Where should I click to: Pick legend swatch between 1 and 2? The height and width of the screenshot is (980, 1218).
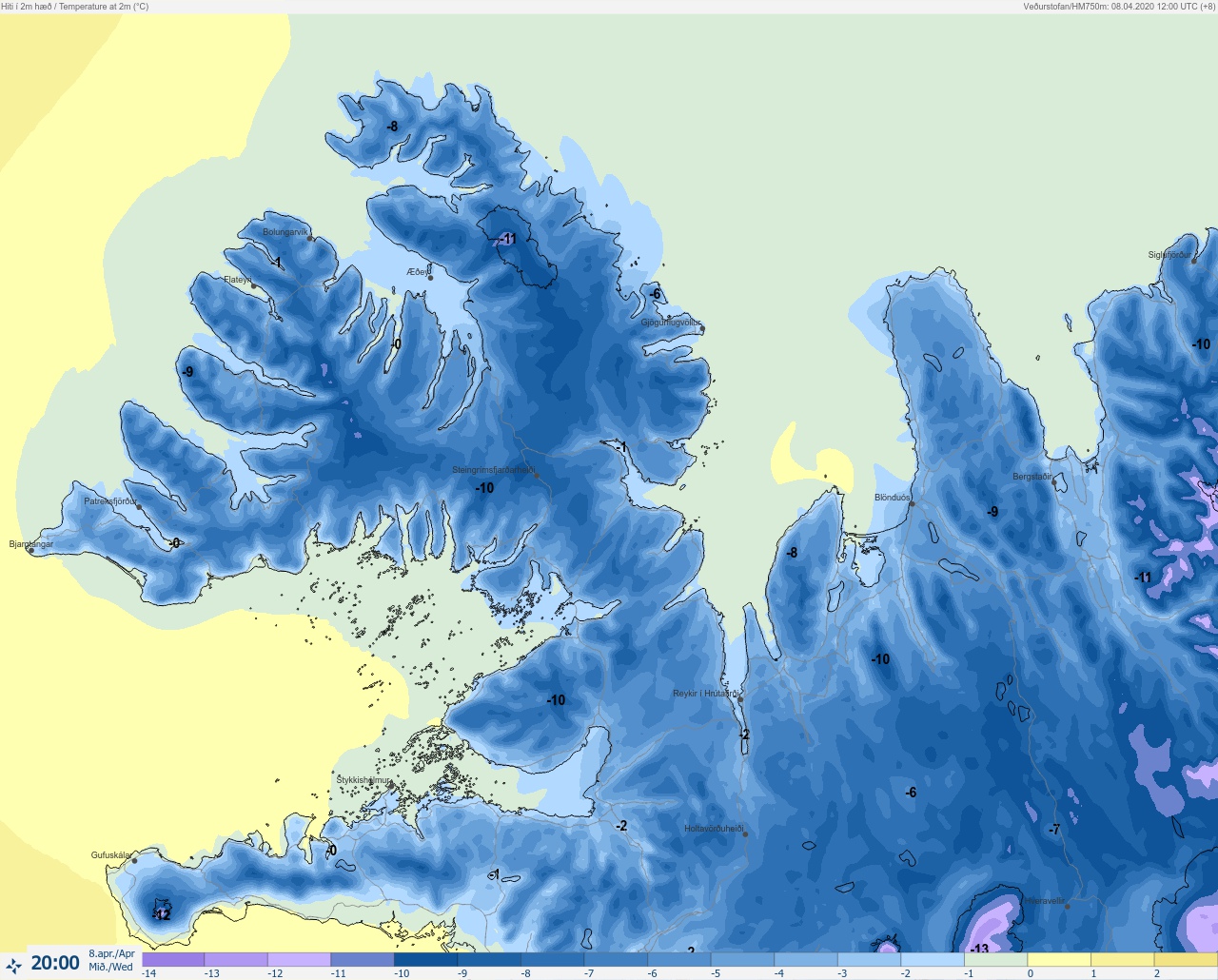[x=1122, y=960]
